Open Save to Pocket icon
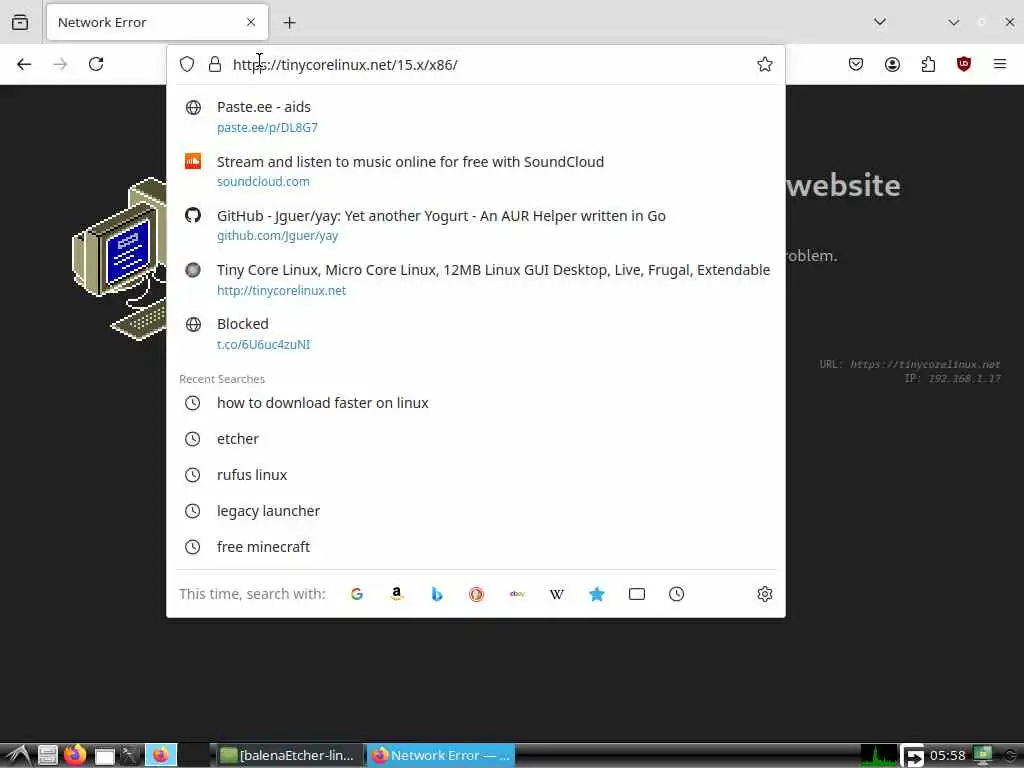Screen dimensions: 1024x768 (856, 64)
